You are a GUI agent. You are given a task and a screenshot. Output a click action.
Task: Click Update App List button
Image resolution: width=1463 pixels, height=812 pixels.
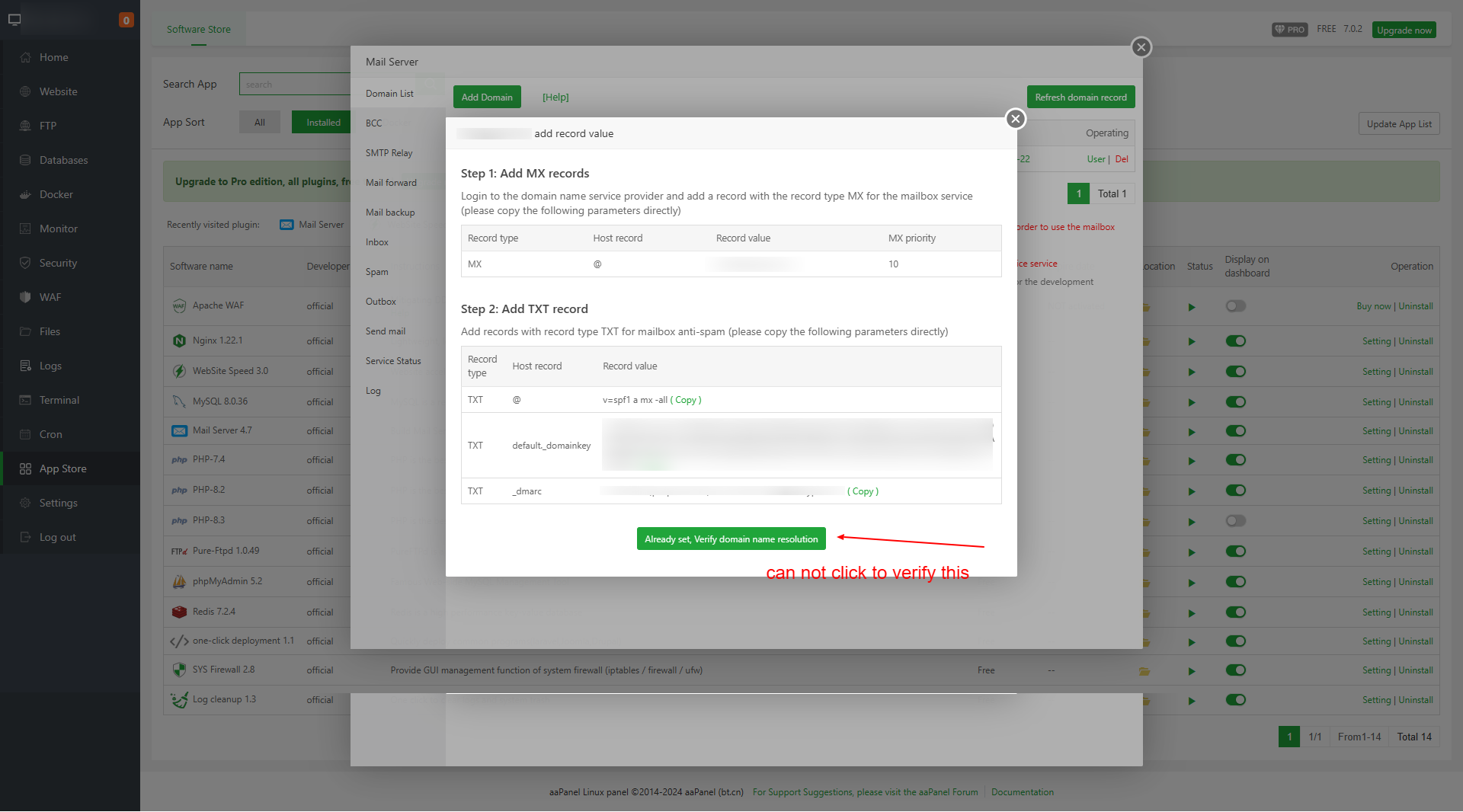pos(1399,124)
